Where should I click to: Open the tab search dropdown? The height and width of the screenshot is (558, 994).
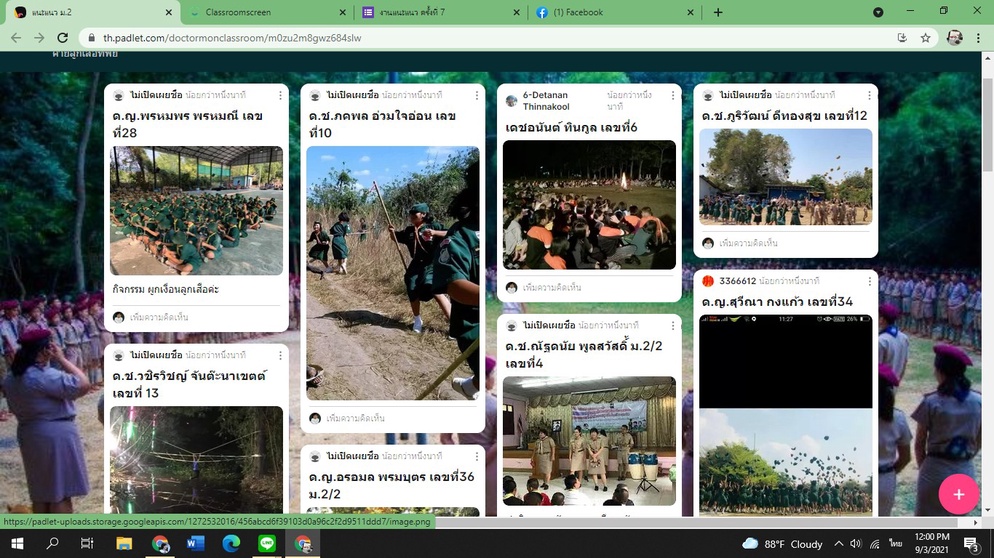pos(878,12)
